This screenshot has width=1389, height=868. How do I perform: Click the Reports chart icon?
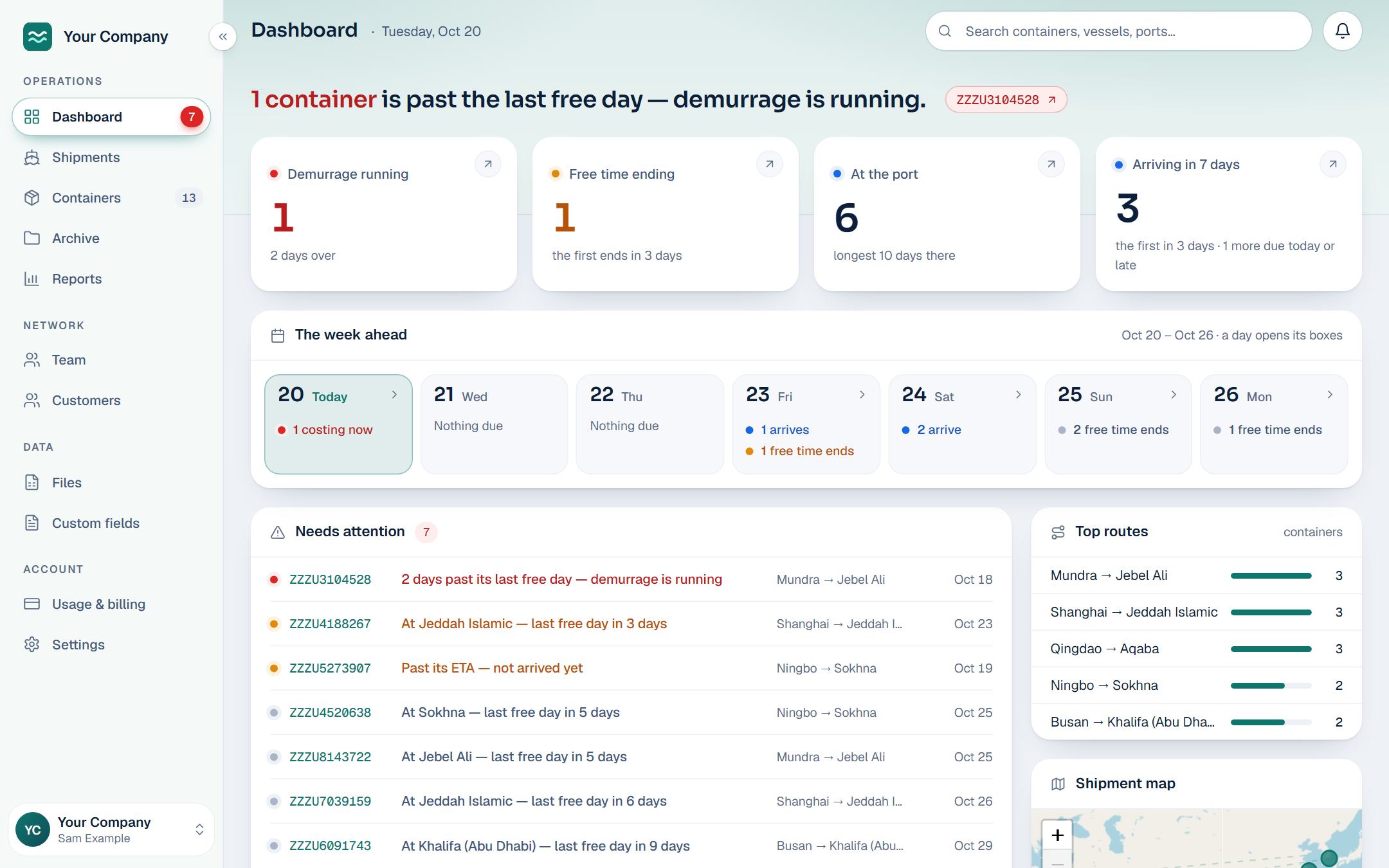click(x=32, y=279)
